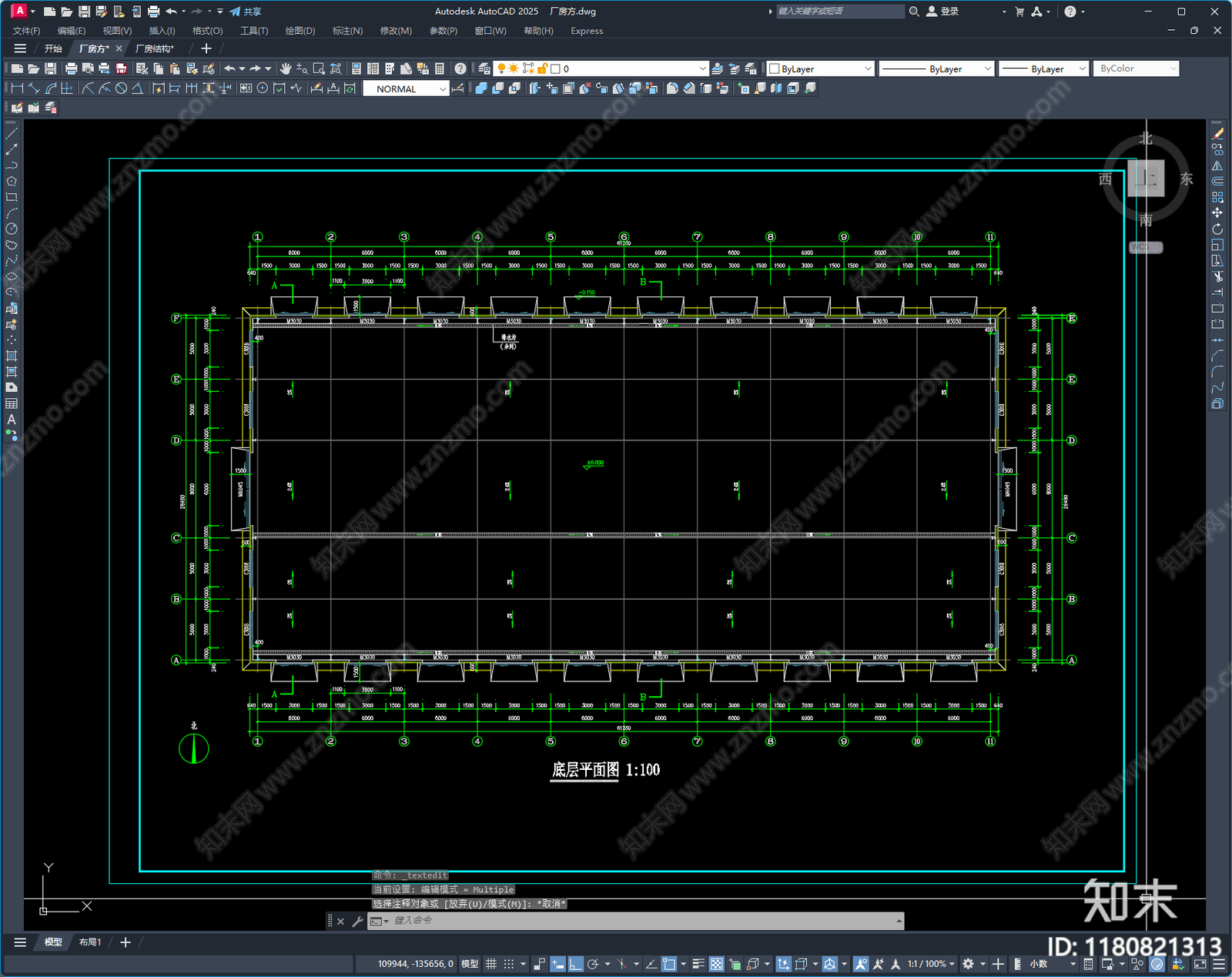Open the workspace settings gear icon

click(x=969, y=964)
